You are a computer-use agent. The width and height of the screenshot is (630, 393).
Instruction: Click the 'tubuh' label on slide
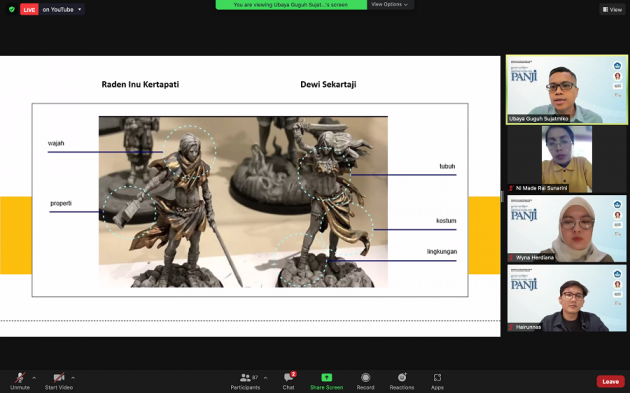[447, 166]
